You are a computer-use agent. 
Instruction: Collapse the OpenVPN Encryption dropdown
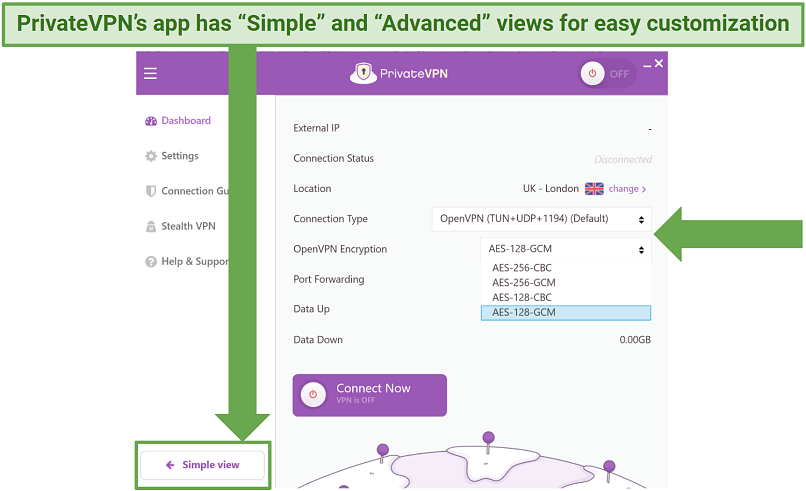pyautogui.click(x=565, y=249)
